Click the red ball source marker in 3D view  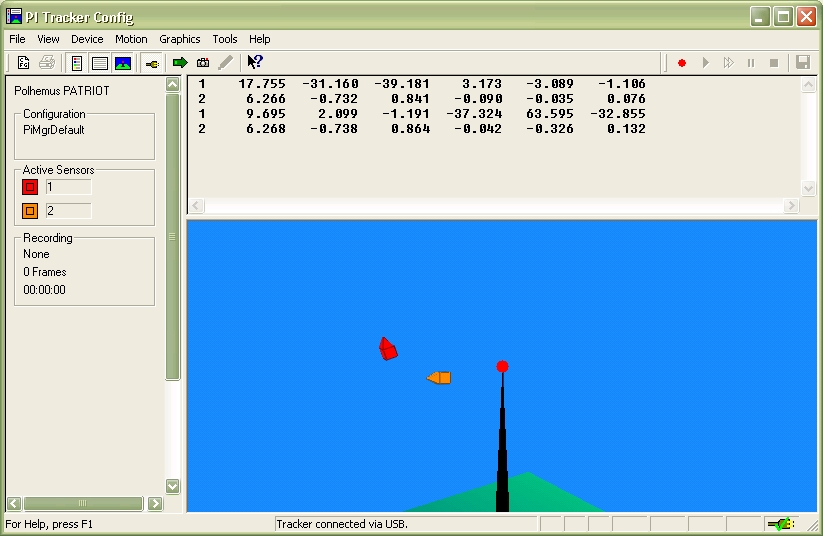[502, 366]
